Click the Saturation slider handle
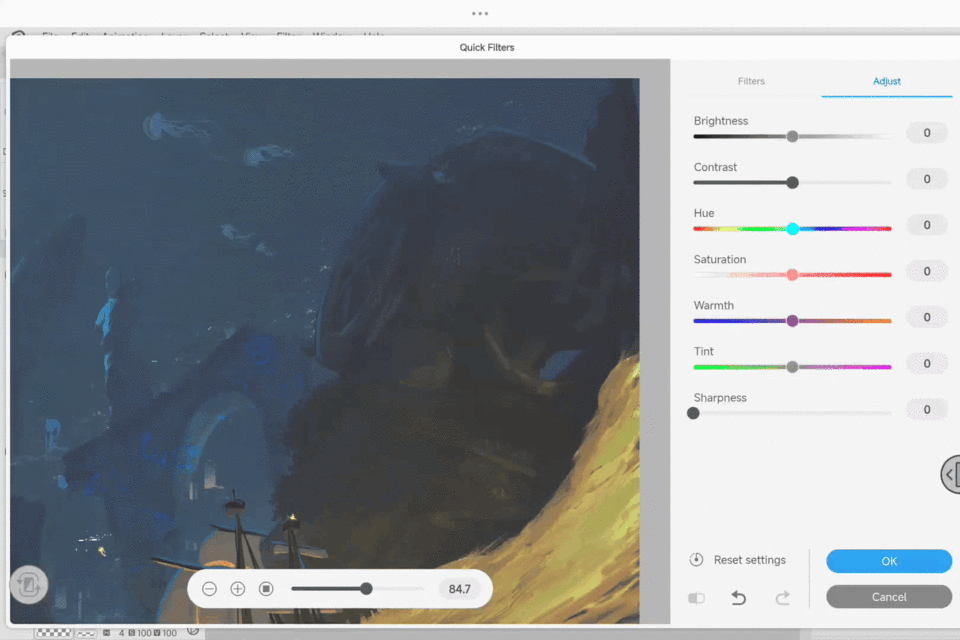The image size is (960, 640). pyautogui.click(x=792, y=274)
